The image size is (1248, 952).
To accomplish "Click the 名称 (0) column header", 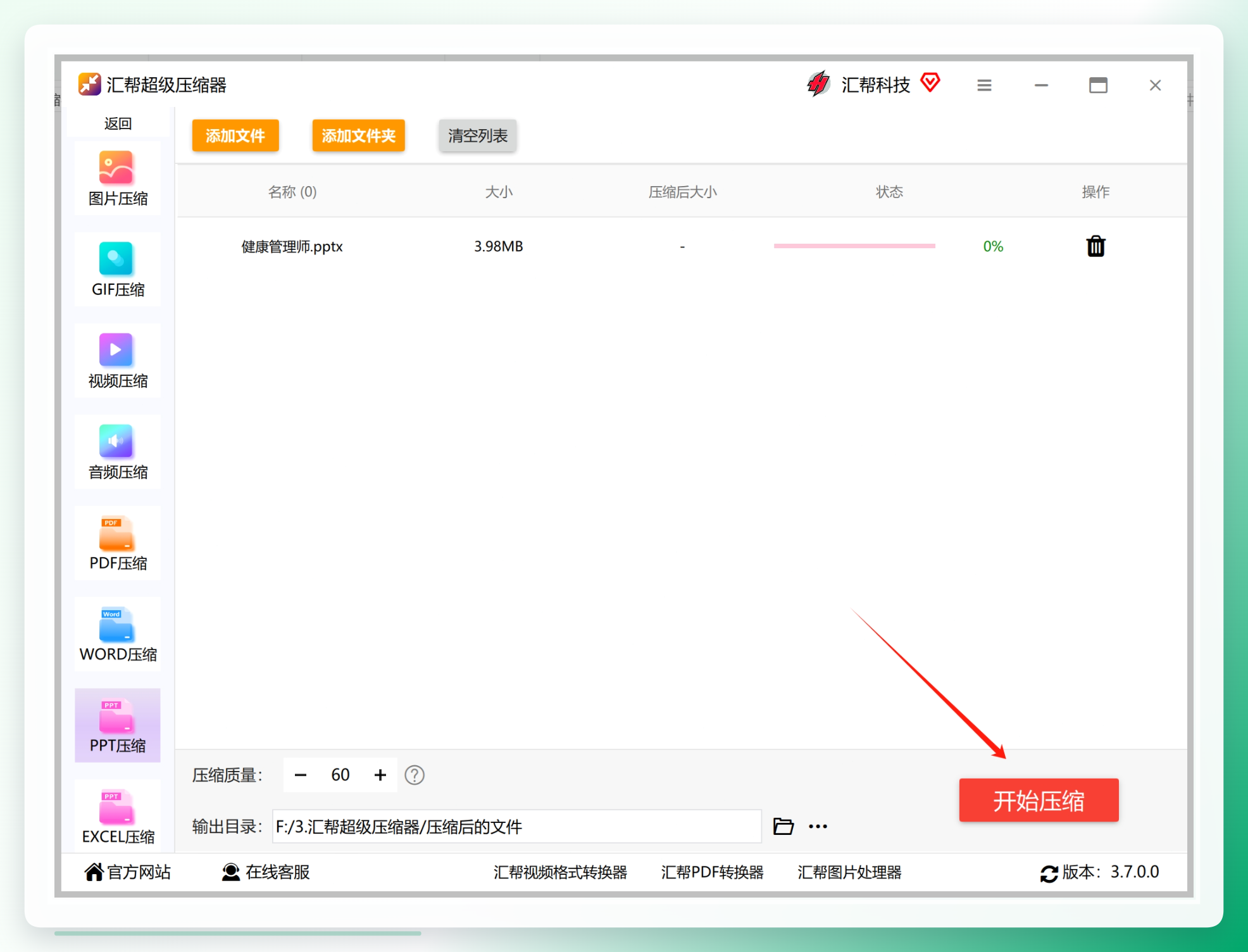I will point(292,192).
